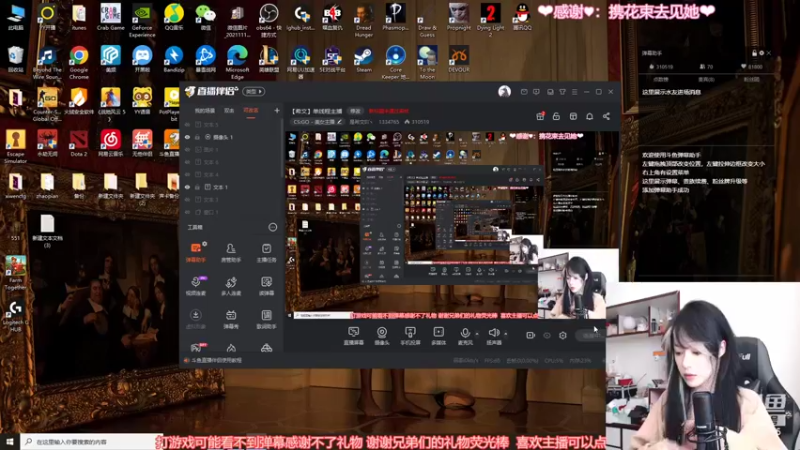Click the start streaming button
The image size is (800, 450).
(592, 335)
